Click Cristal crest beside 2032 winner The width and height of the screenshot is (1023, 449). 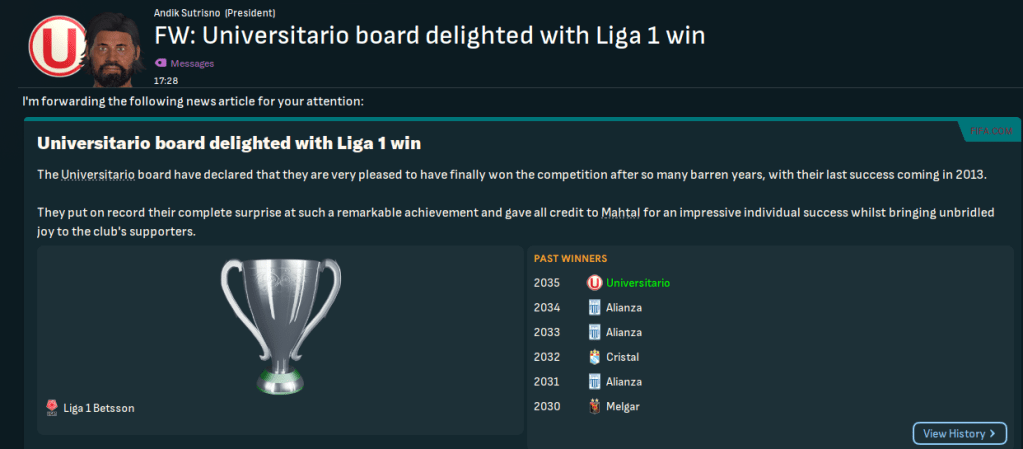tap(594, 357)
